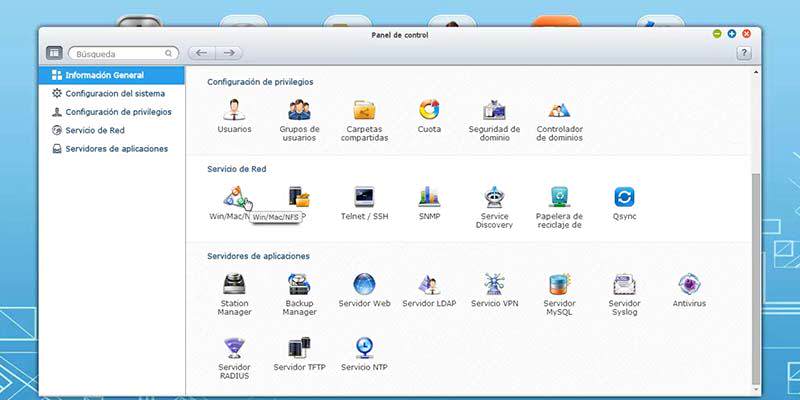Screen dimensions: 800x400
Task: Maximize the Panel de control window
Action: (732, 34)
